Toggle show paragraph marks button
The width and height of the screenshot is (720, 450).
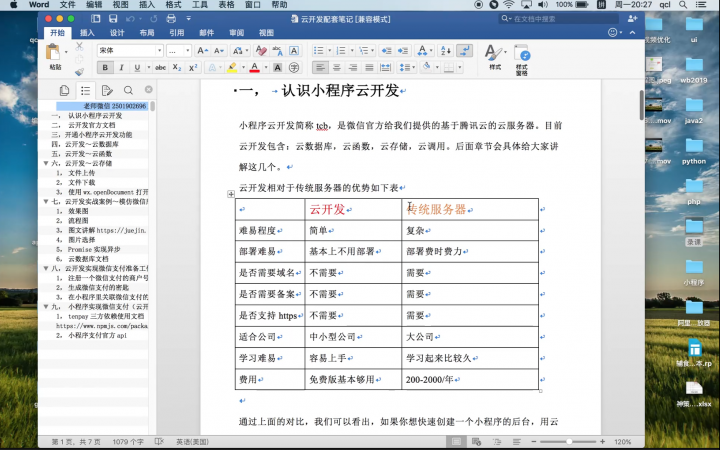pos(464,51)
